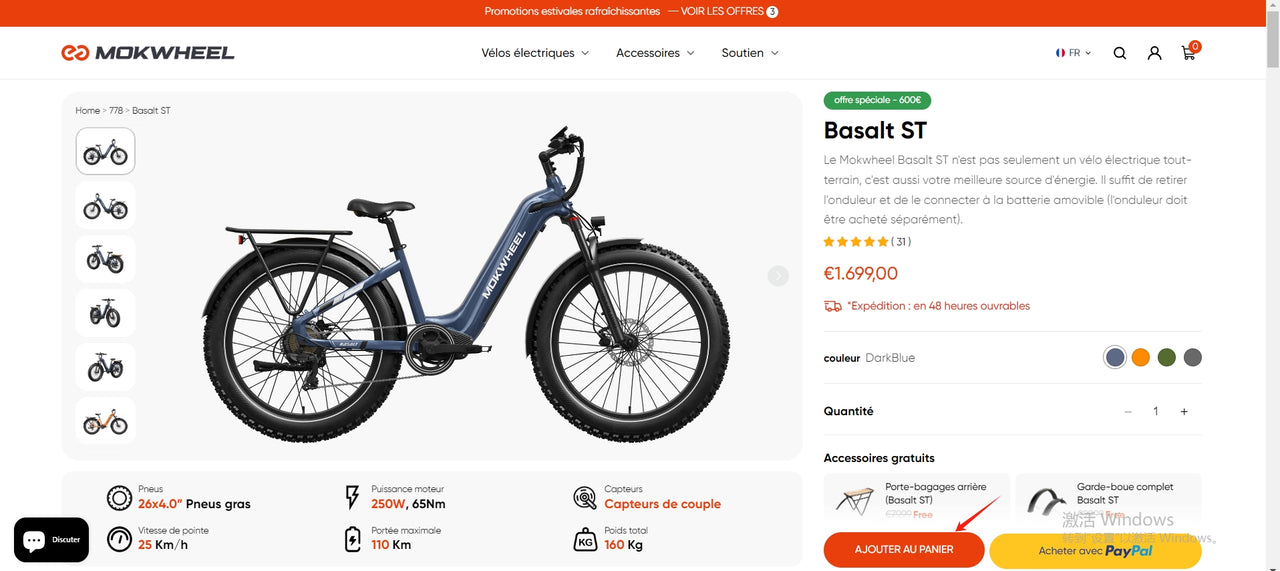Click the AJOUTER AU PANIER button

pos(904,550)
